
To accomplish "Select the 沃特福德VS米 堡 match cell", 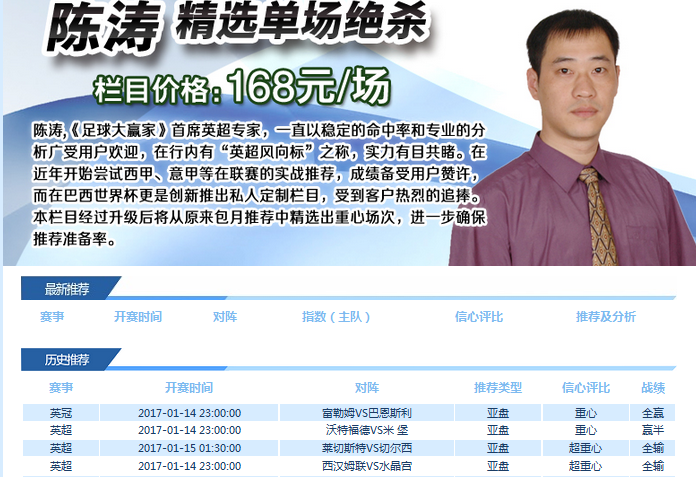I will pyautogui.click(x=367, y=430).
